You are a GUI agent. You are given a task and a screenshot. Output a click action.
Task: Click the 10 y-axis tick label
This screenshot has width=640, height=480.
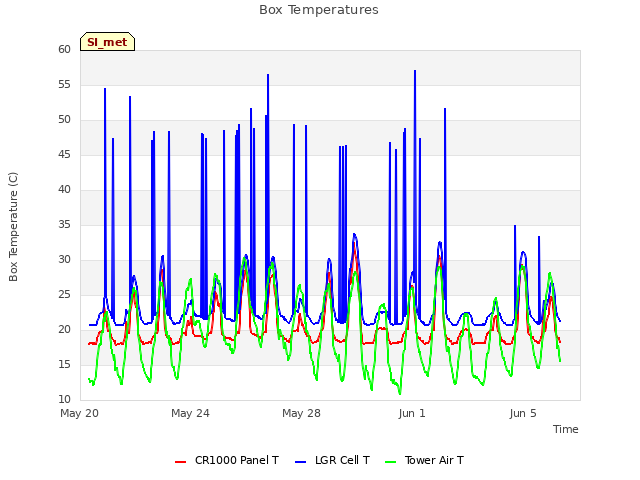64,399
